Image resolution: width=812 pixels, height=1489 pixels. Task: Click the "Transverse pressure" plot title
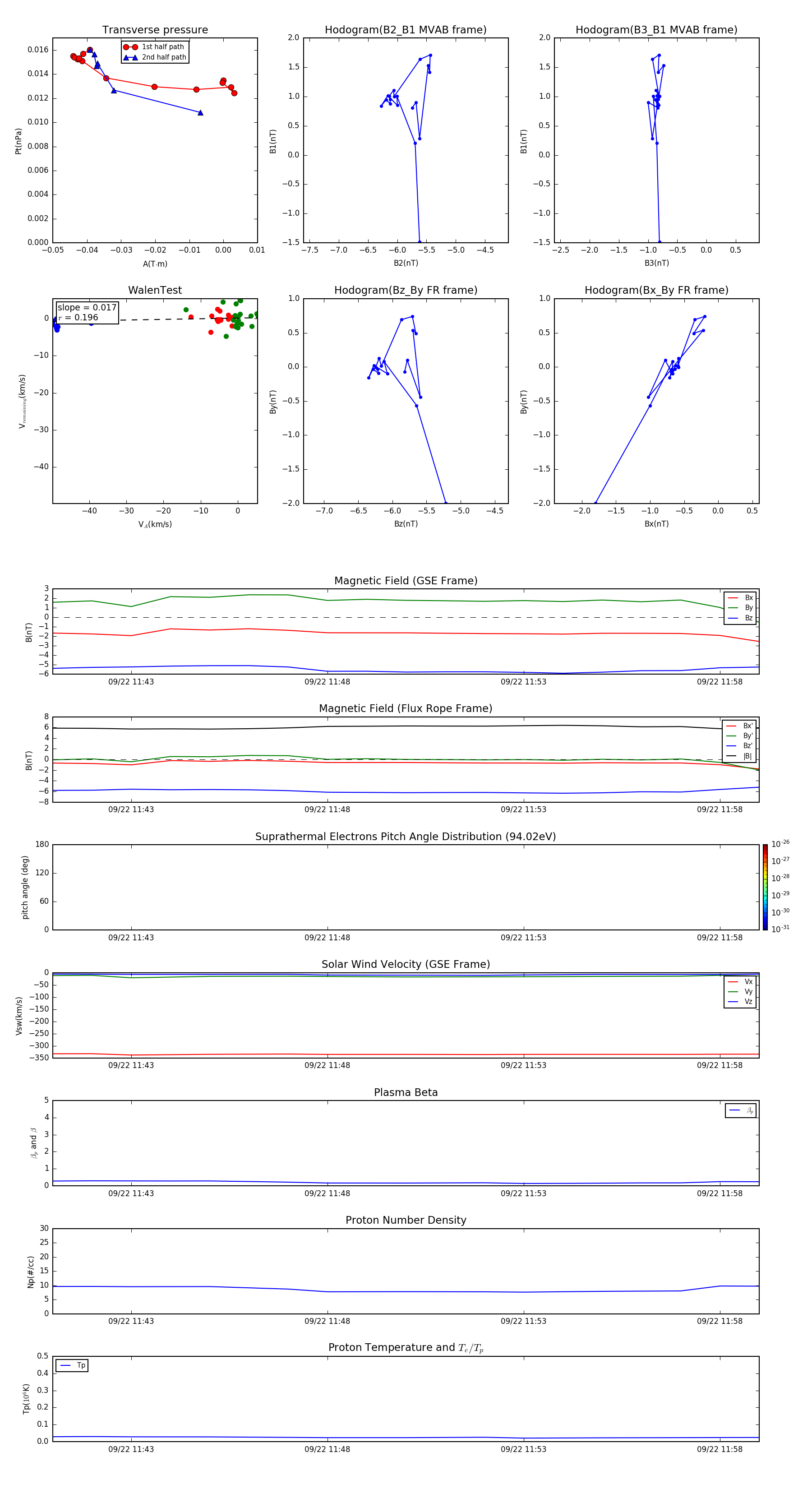155,29
